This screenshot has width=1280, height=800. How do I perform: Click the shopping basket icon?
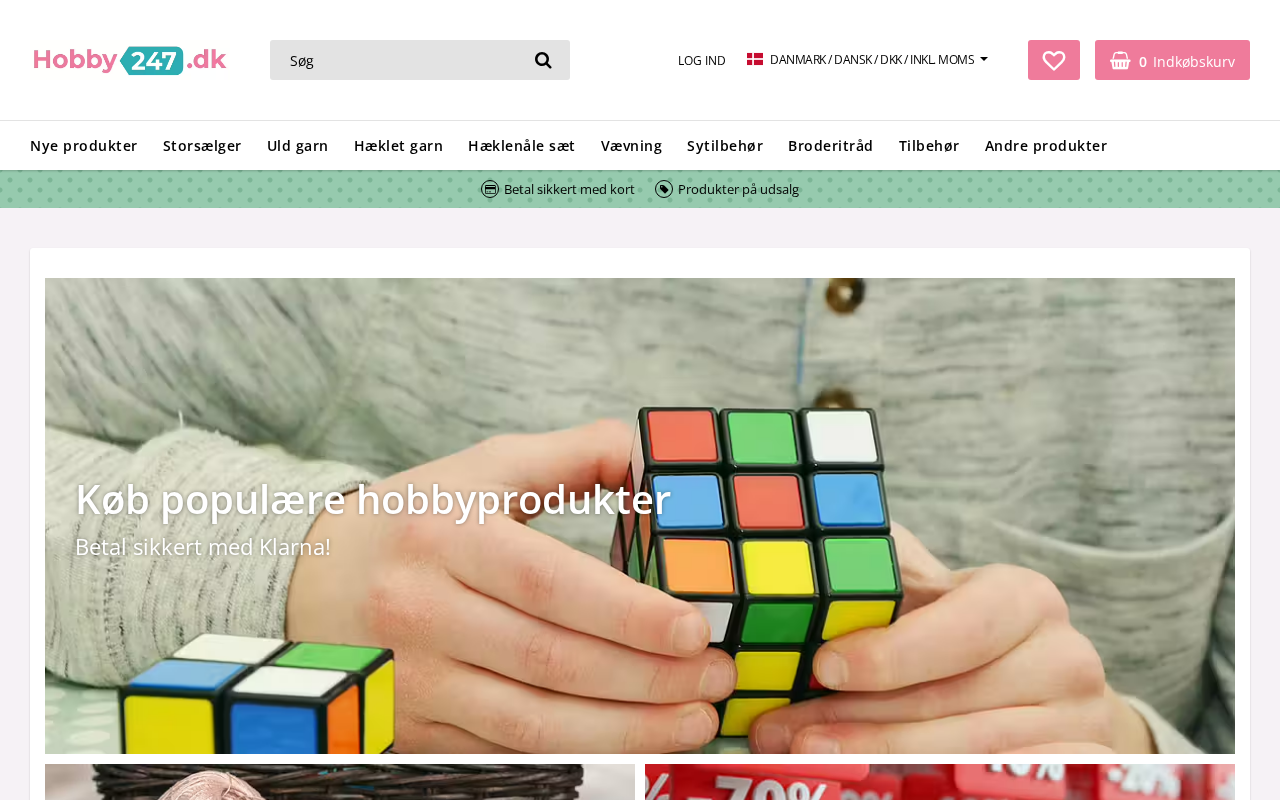coord(1120,61)
